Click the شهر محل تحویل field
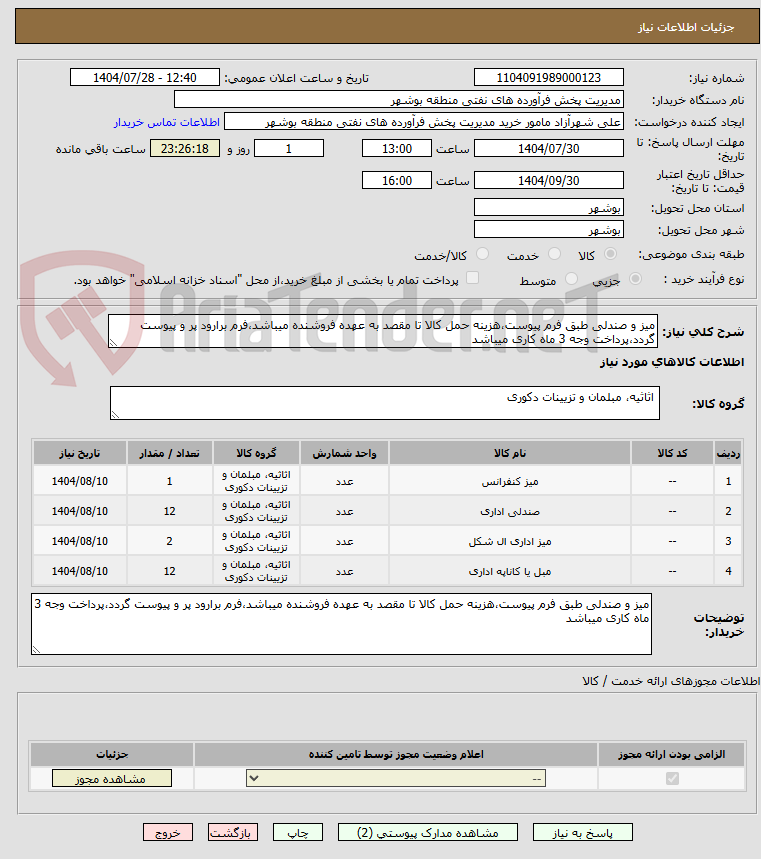The width and height of the screenshot is (761, 859). click(548, 230)
